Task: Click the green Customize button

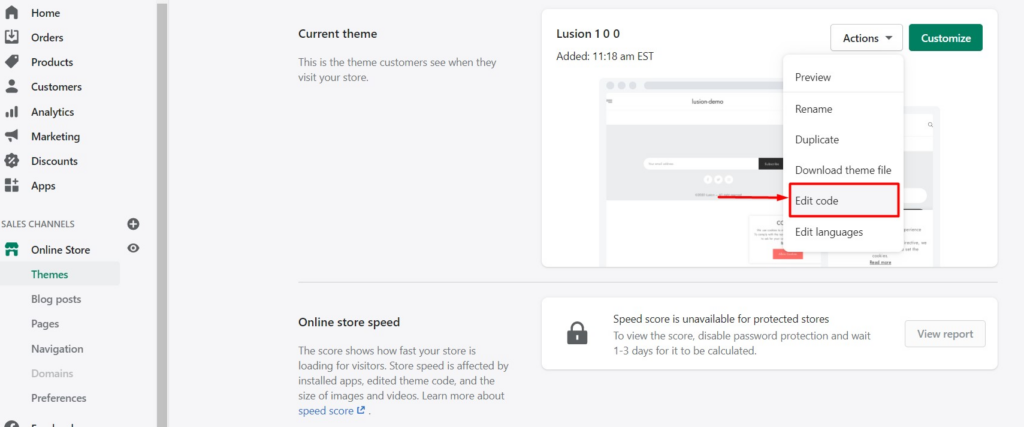Action: (x=946, y=38)
